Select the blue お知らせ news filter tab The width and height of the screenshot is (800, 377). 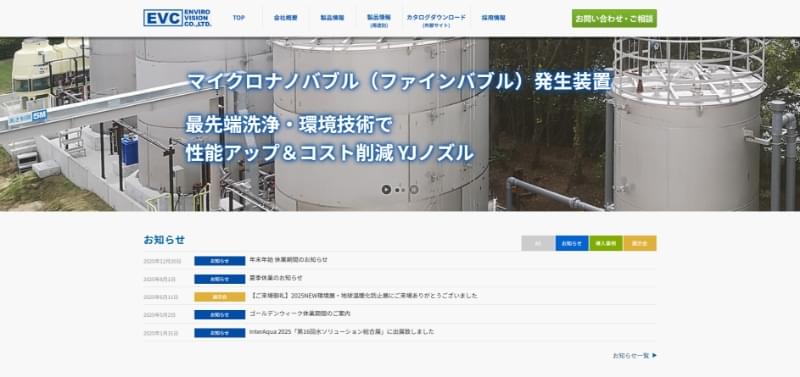click(x=571, y=243)
